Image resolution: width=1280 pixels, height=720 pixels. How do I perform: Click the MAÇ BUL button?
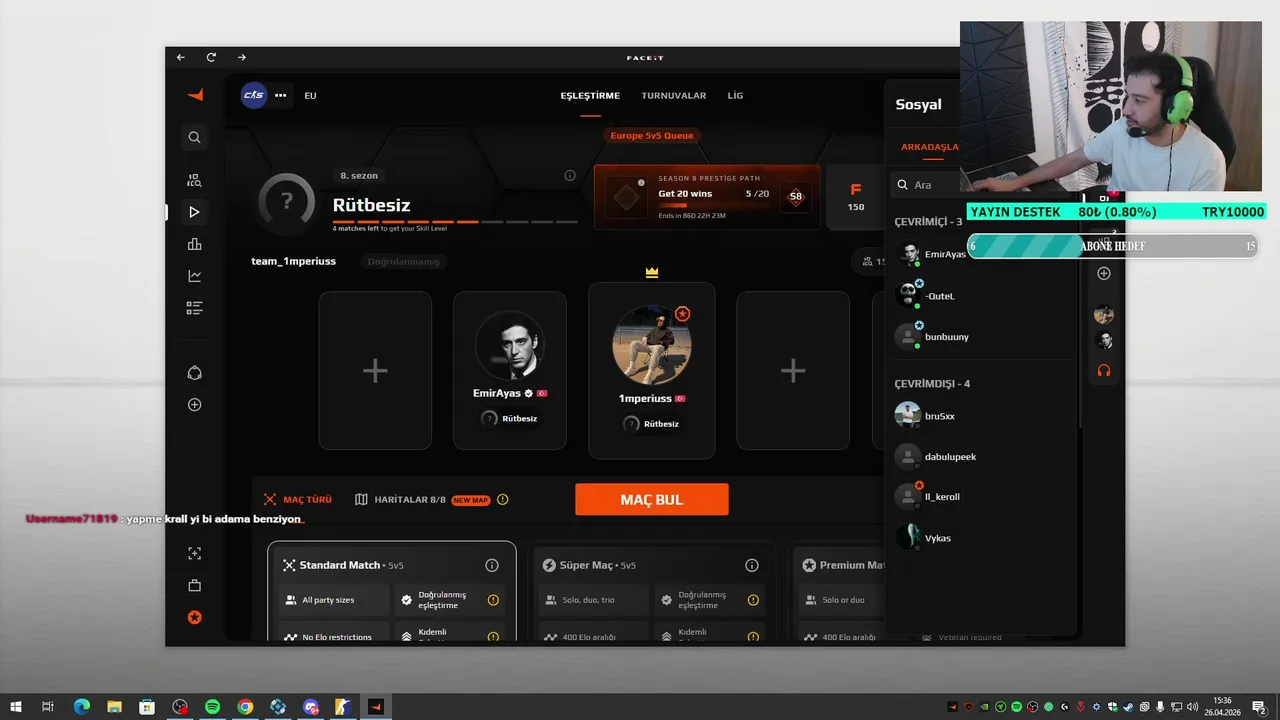coord(652,500)
